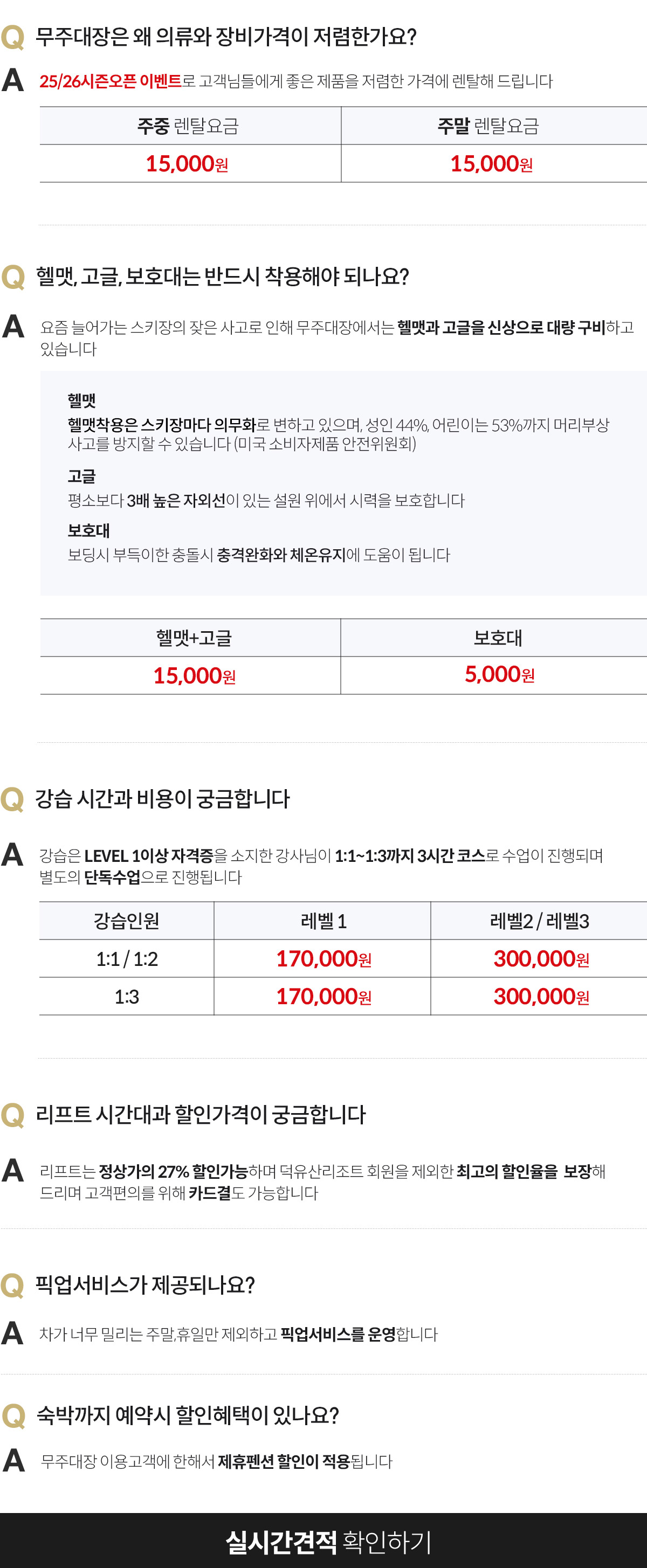Viewport: 647px width, 1568px height.
Task: Select the 주중 렌탈요금 column header
Action: pyautogui.click(x=188, y=126)
